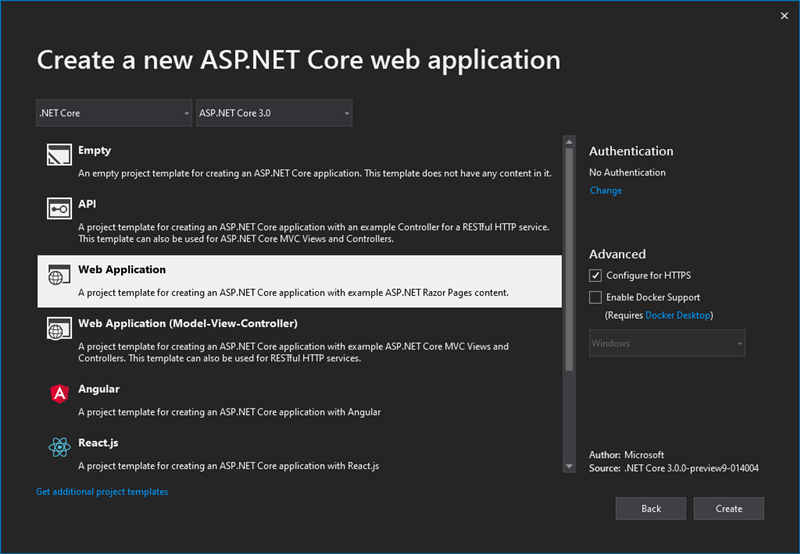This screenshot has height=554, width=800.
Task: Open the ASP.NET Core 3.0 version dropdown
Action: [275, 114]
